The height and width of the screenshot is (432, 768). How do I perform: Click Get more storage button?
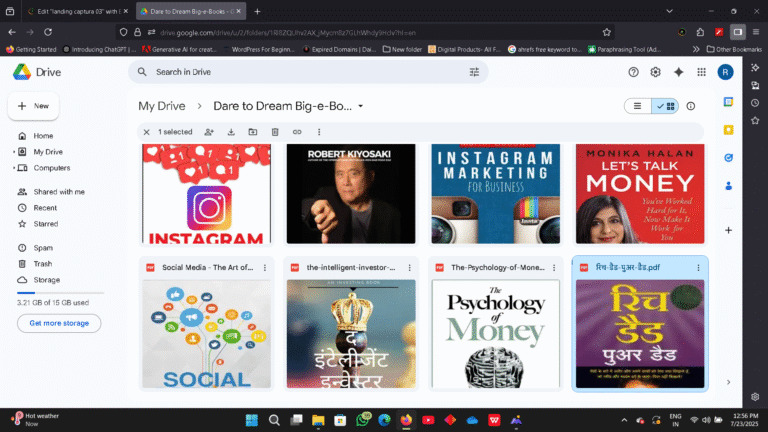coord(59,323)
